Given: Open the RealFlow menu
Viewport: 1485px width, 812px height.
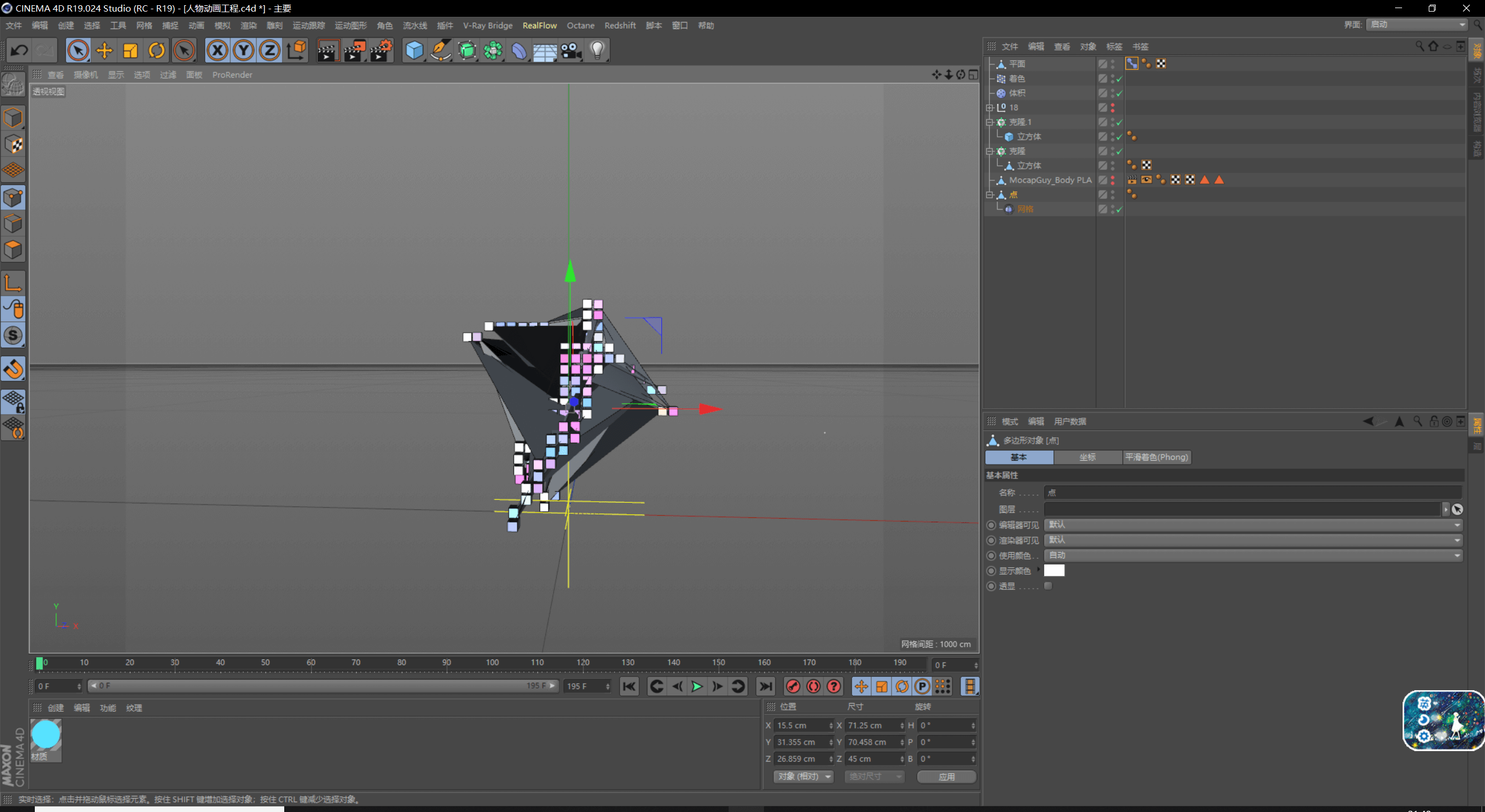Looking at the screenshot, I should point(539,26).
